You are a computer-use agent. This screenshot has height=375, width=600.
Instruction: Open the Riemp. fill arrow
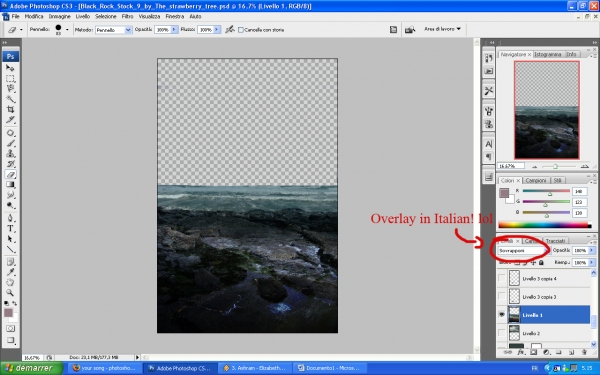pos(592,262)
